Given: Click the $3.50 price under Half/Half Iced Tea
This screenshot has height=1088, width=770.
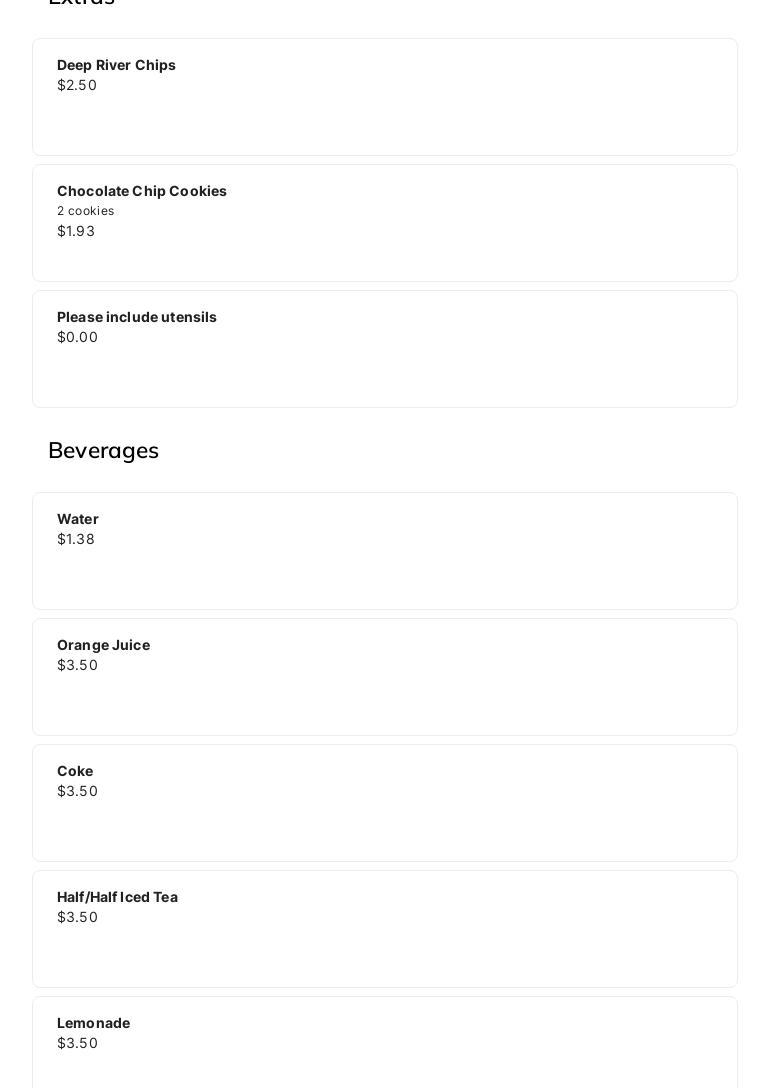Looking at the screenshot, I should pyautogui.click(x=78, y=917).
